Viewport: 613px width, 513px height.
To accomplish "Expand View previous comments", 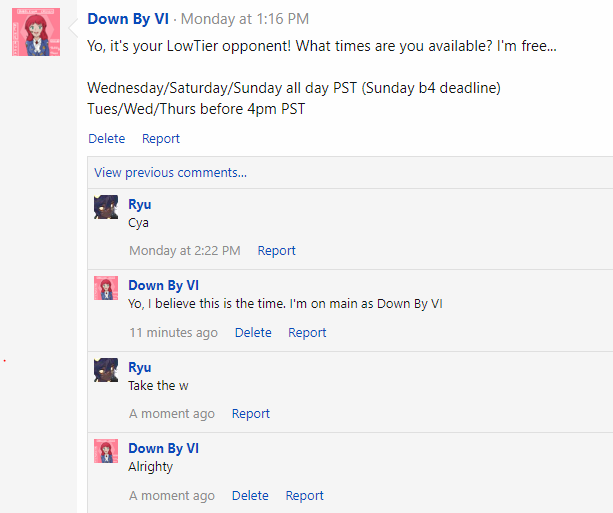I will [x=170, y=172].
